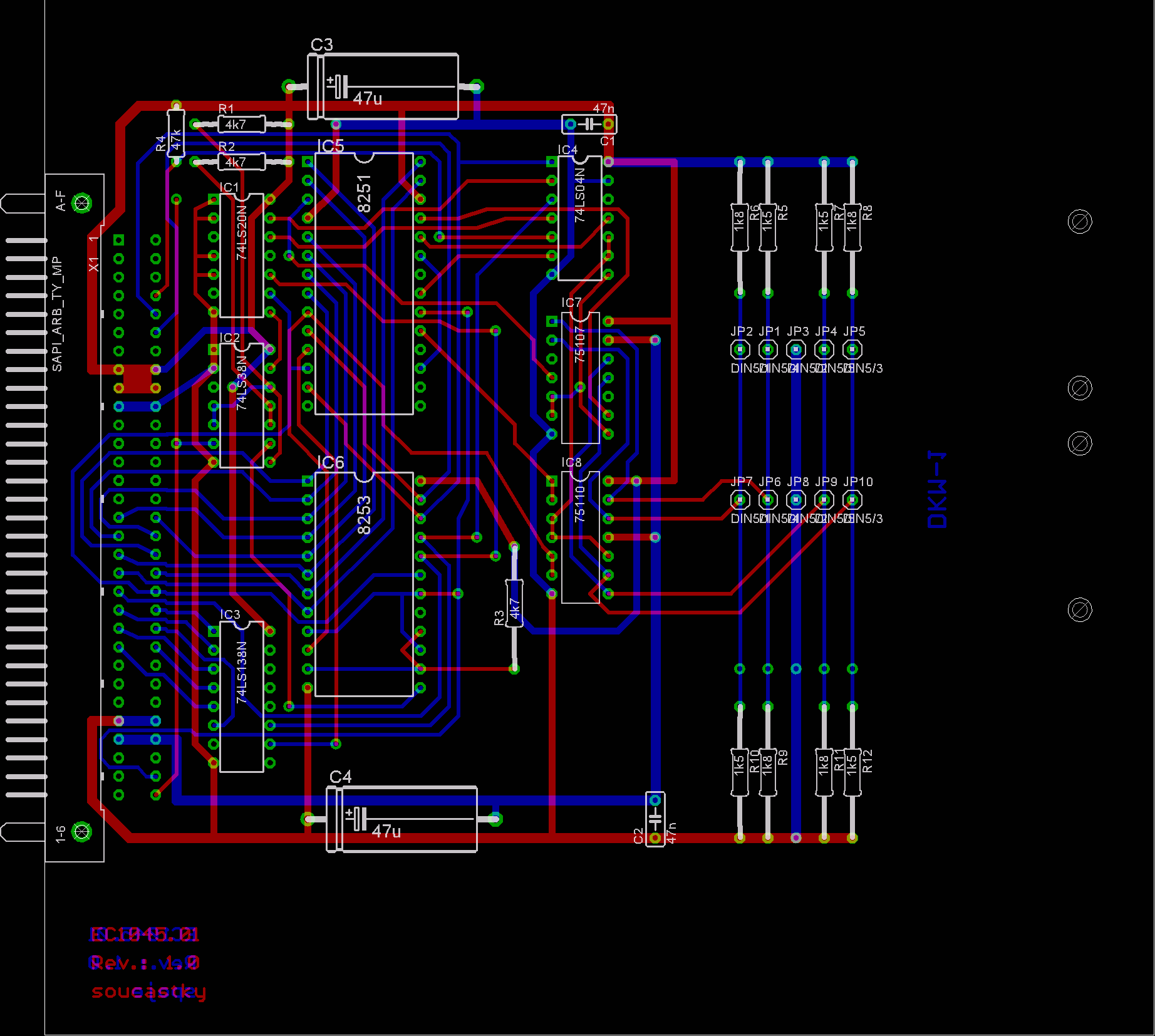Image resolution: width=1155 pixels, height=1036 pixels.
Task: Select the 74LS20N chip IC1
Action: pos(241,256)
